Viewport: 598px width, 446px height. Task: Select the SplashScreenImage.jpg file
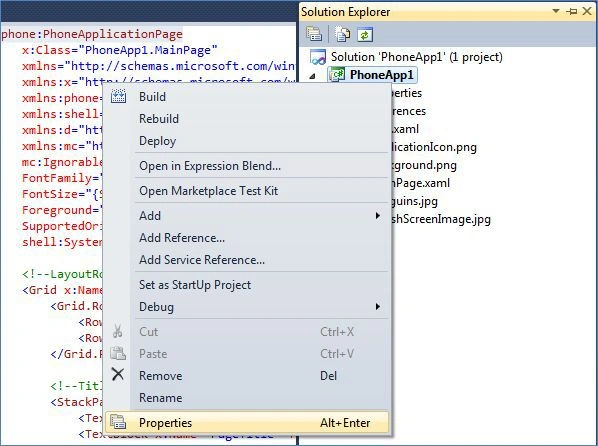pyautogui.click(x=441, y=219)
